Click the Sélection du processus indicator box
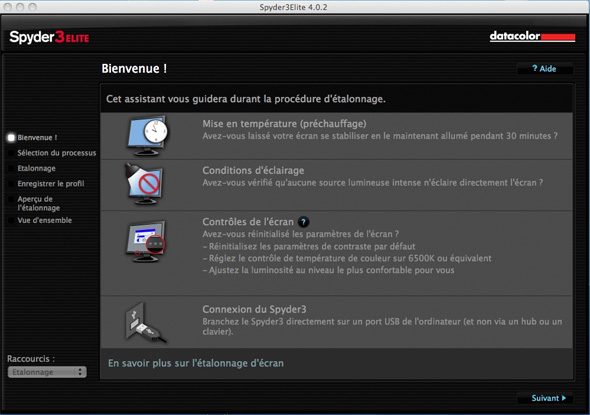The width and height of the screenshot is (590, 415). (11, 153)
